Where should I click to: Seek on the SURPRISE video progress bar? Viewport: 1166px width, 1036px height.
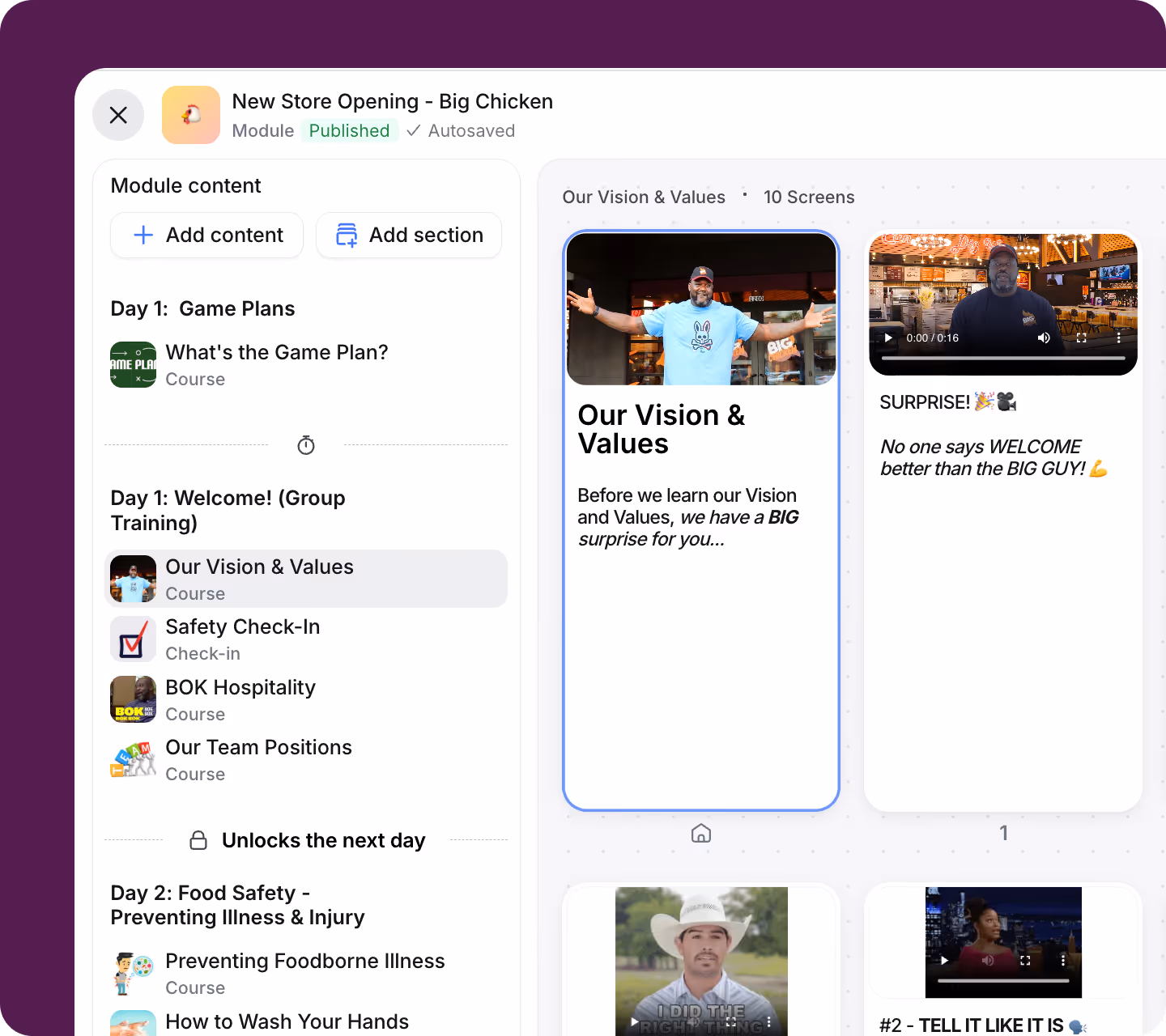[x=1003, y=358]
